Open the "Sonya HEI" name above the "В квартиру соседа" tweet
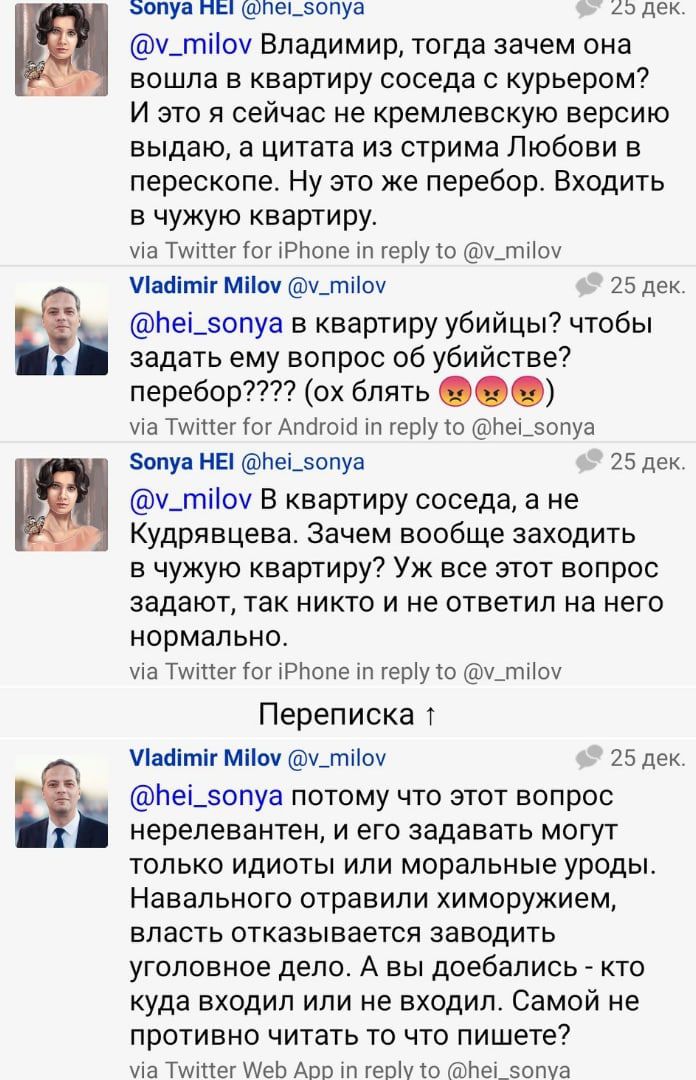 (x=182, y=461)
